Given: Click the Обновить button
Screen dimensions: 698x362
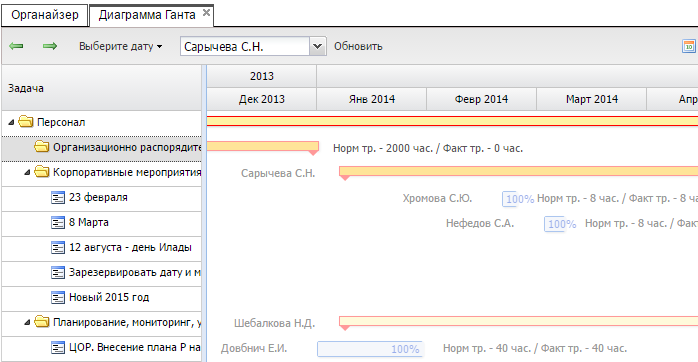Looking at the screenshot, I should [x=358, y=46].
